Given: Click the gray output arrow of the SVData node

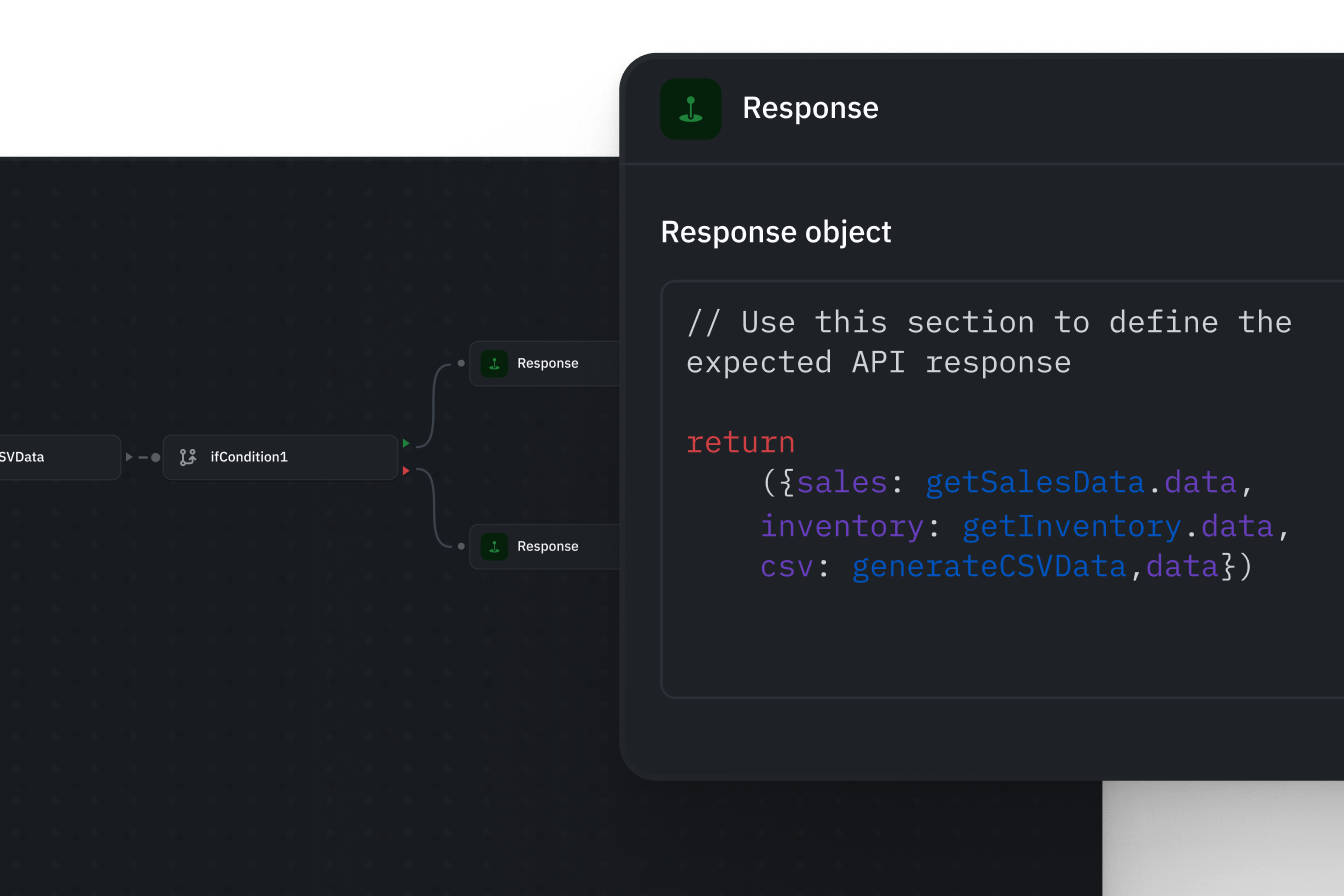Looking at the screenshot, I should click(129, 457).
